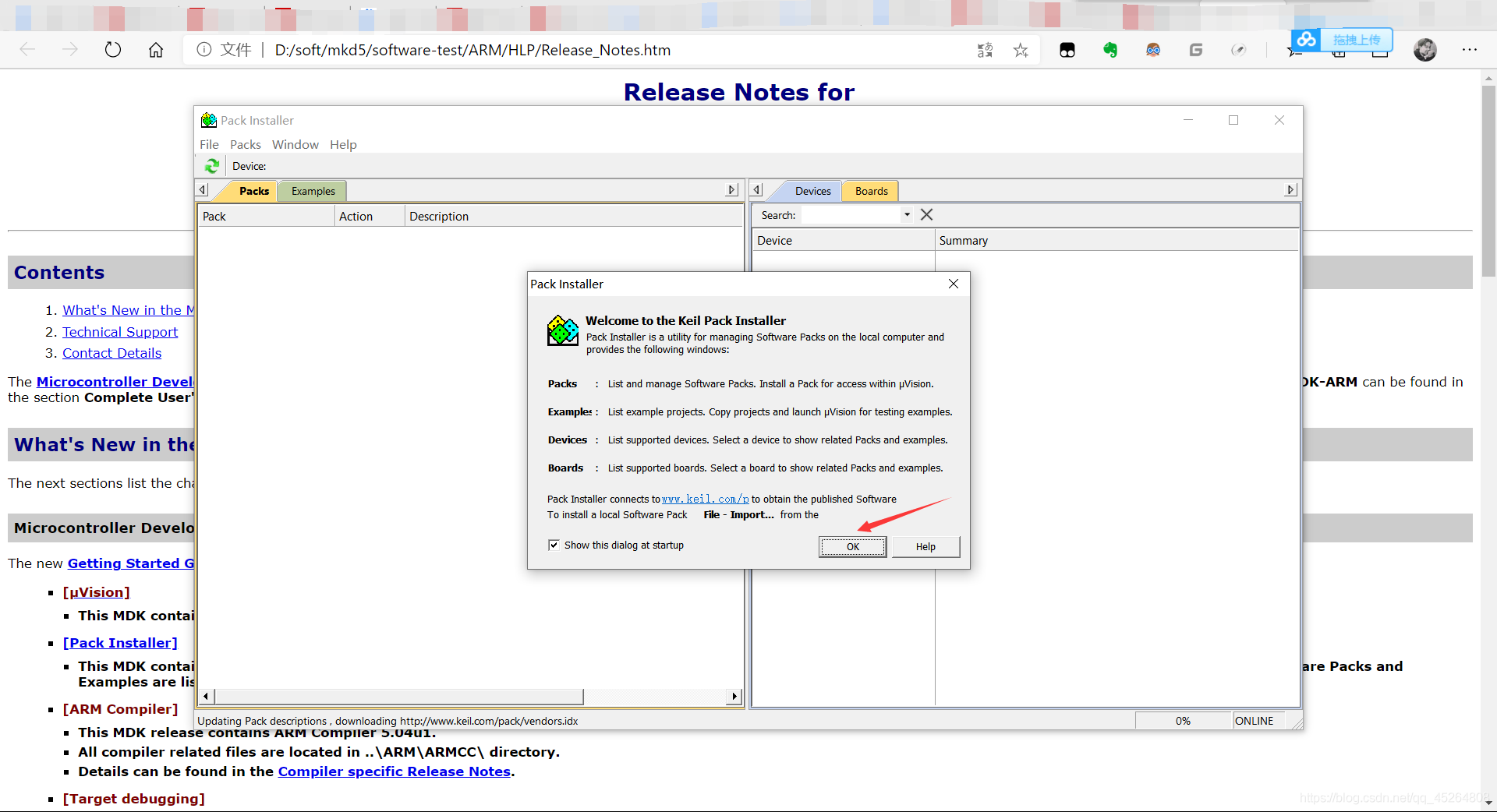Open the gray G extension icon

click(1196, 50)
